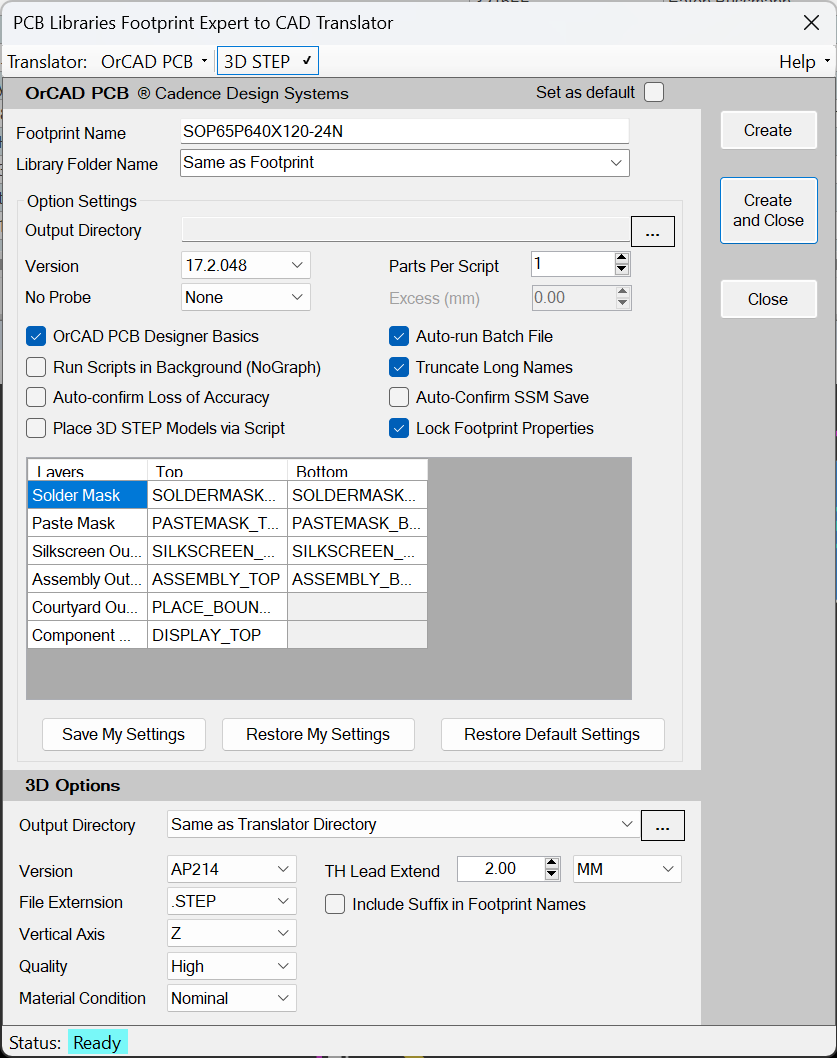Uncheck Auto-run Batch File
Screen dimensions: 837x1058
tap(399, 336)
